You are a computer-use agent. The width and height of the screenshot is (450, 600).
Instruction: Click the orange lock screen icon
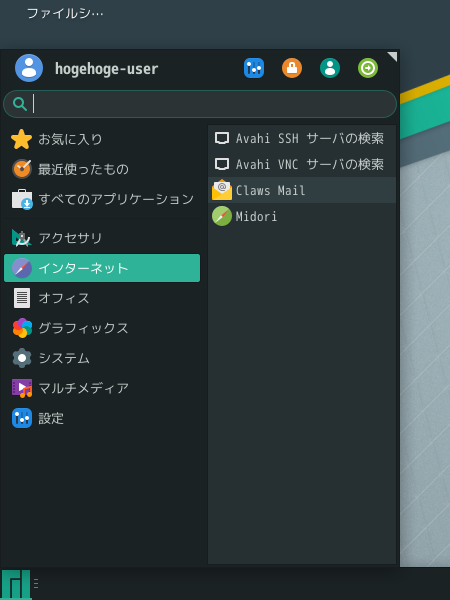[x=292, y=68]
